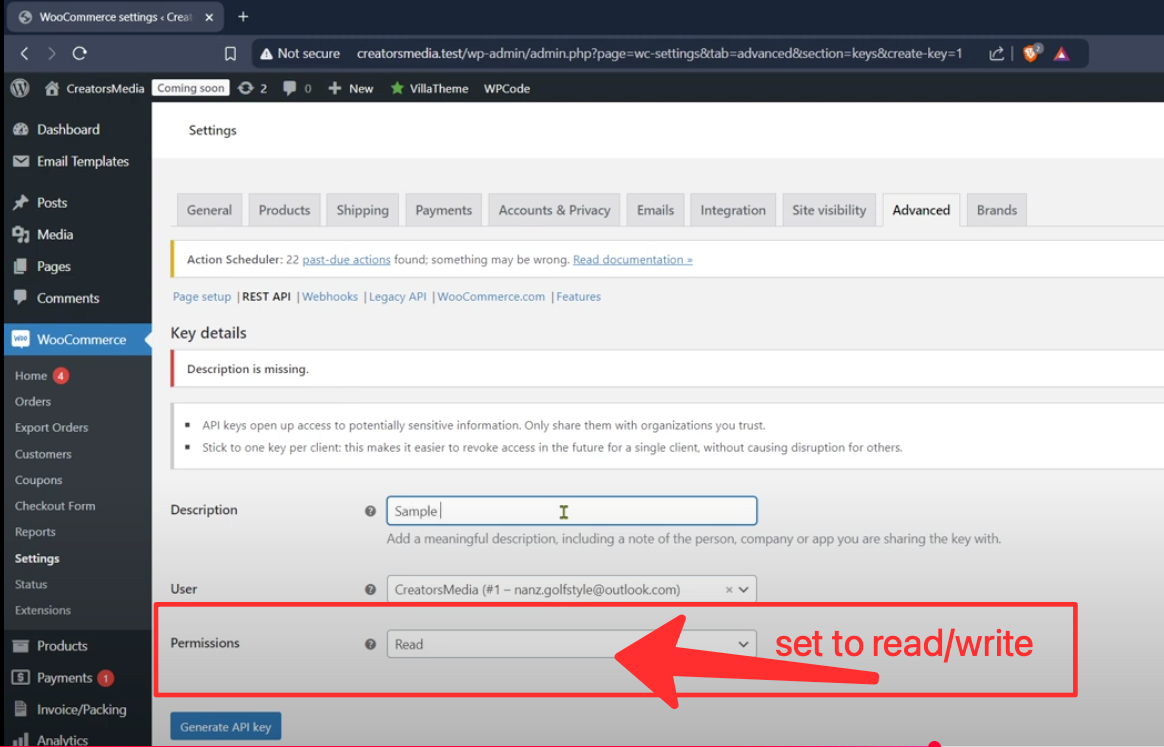The height and width of the screenshot is (747, 1164).
Task: Close the WooCommerce settings browser tab
Action: pos(209,17)
